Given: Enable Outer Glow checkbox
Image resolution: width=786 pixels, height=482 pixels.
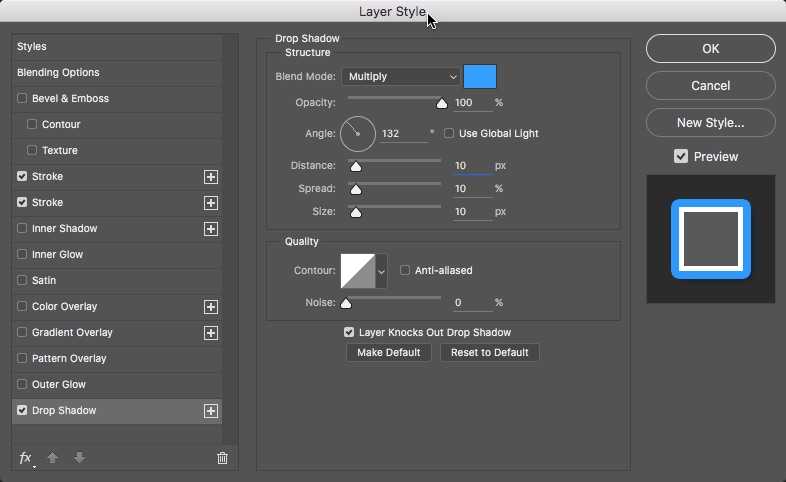Looking at the screenshot, I should pos(22,384).
